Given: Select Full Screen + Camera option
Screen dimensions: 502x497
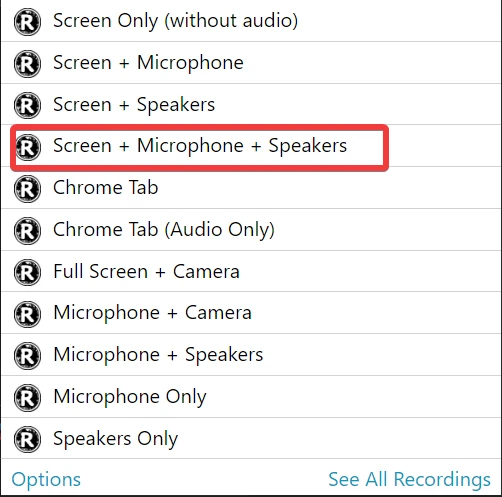Looking at the screenshot, I should point(251,271).
